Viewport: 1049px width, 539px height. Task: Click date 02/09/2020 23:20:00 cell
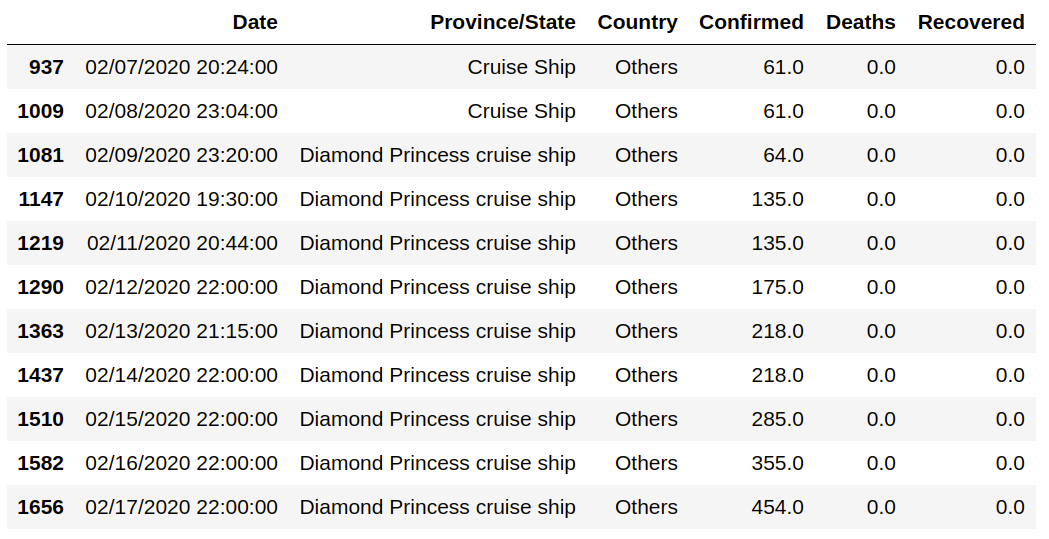(181, 155)
